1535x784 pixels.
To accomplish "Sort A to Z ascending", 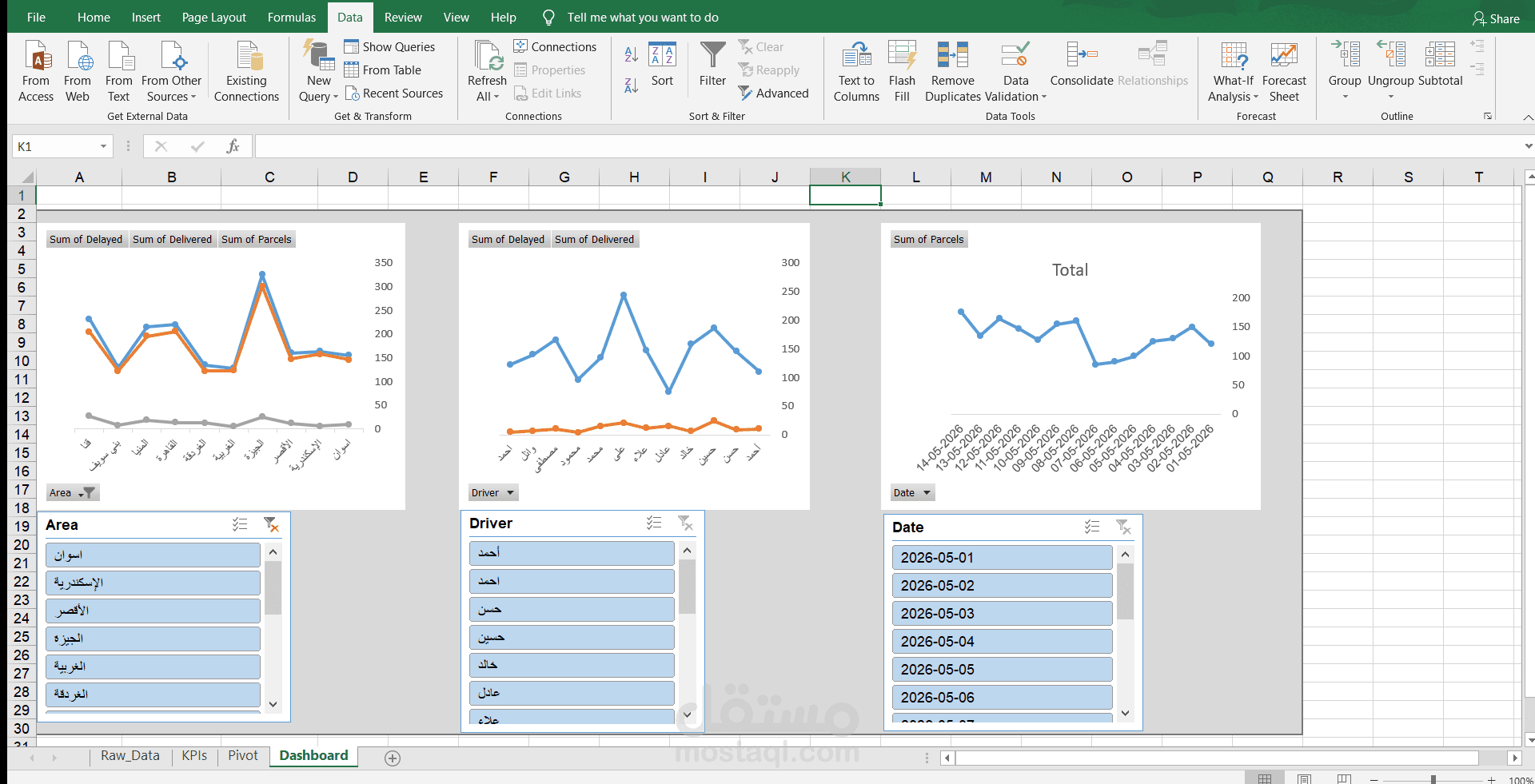I will (631, 54).
